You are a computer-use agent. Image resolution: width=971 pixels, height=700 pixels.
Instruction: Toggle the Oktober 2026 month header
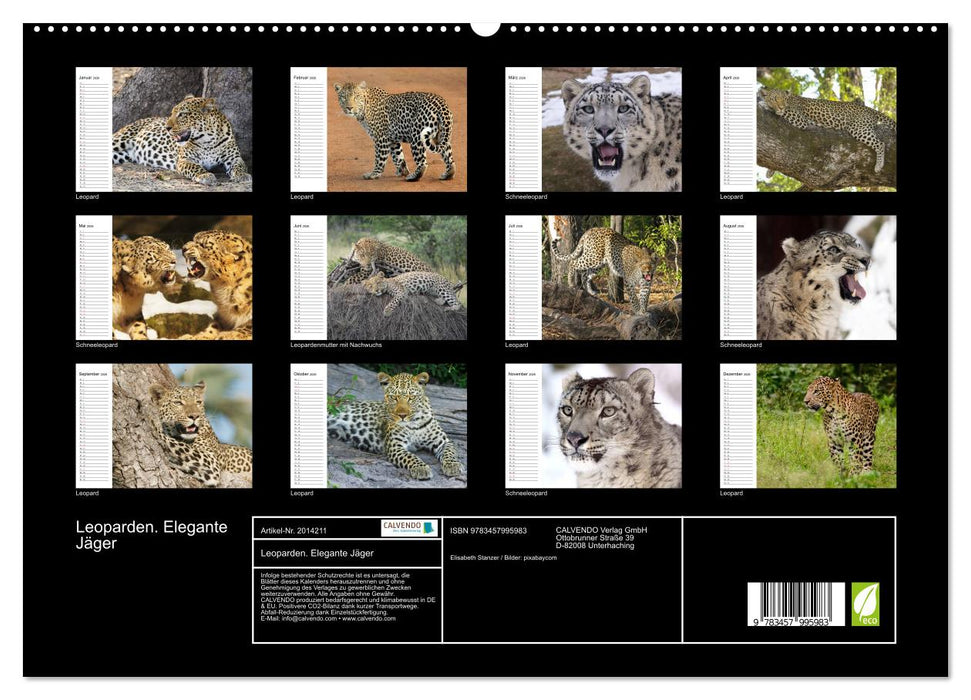coord(307,377)
